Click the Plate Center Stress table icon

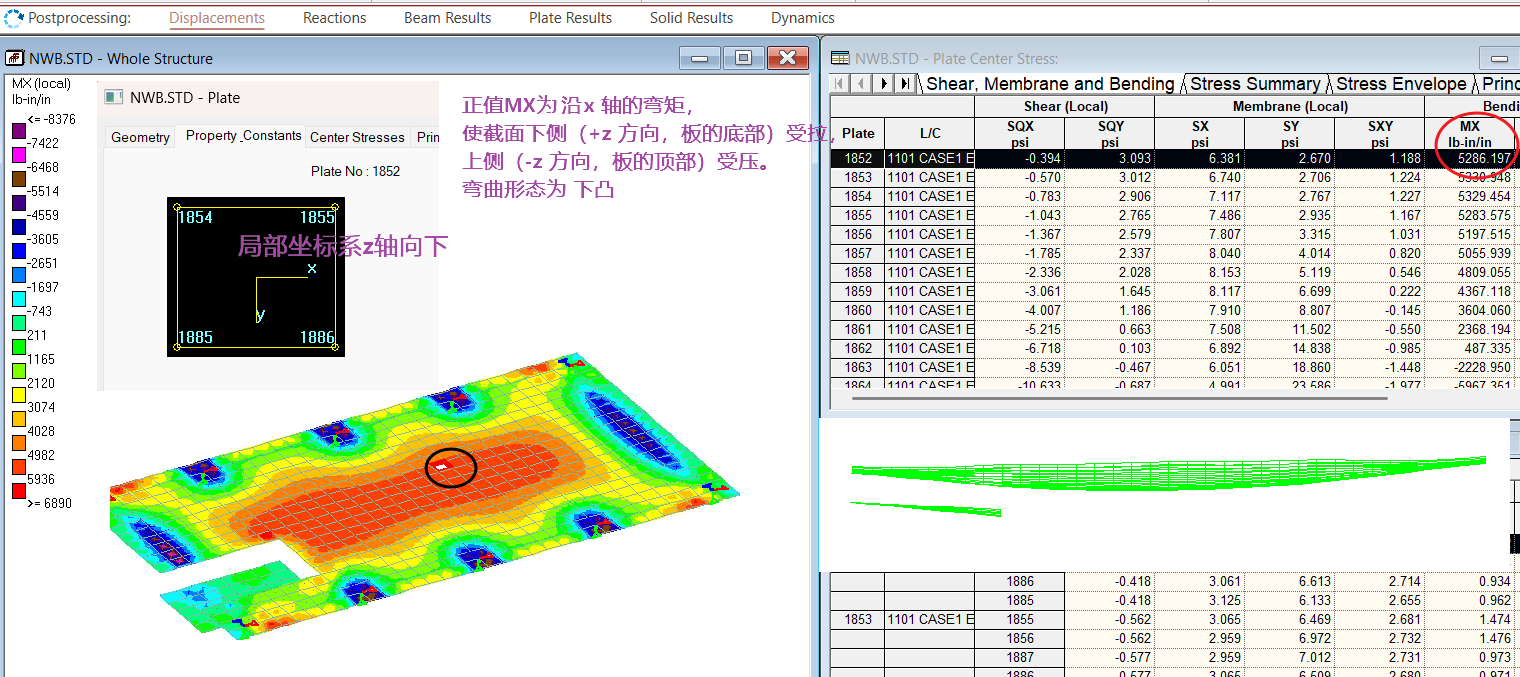pyautogui.click(x=840, y=59)
